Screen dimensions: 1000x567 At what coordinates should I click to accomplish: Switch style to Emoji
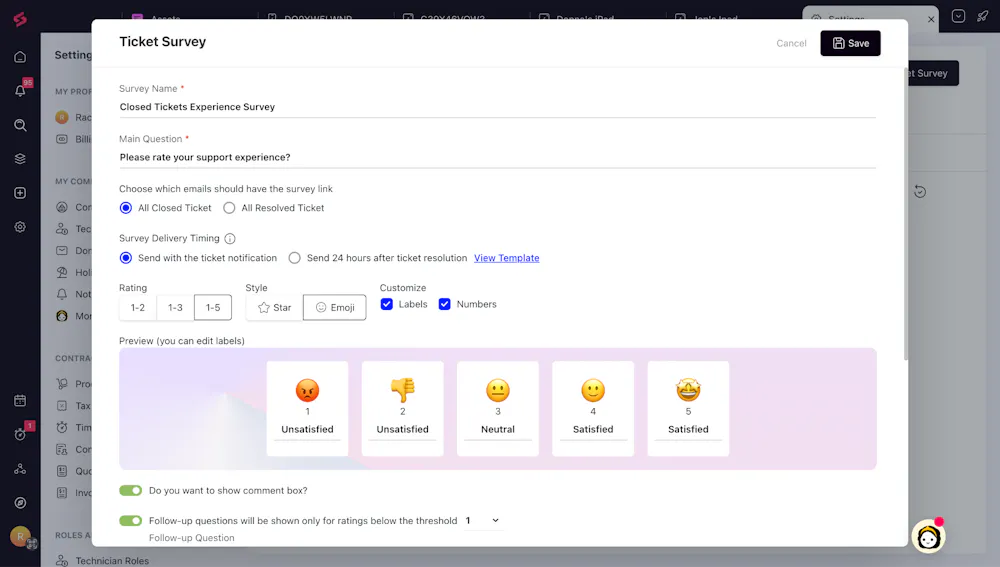point(335,307)
